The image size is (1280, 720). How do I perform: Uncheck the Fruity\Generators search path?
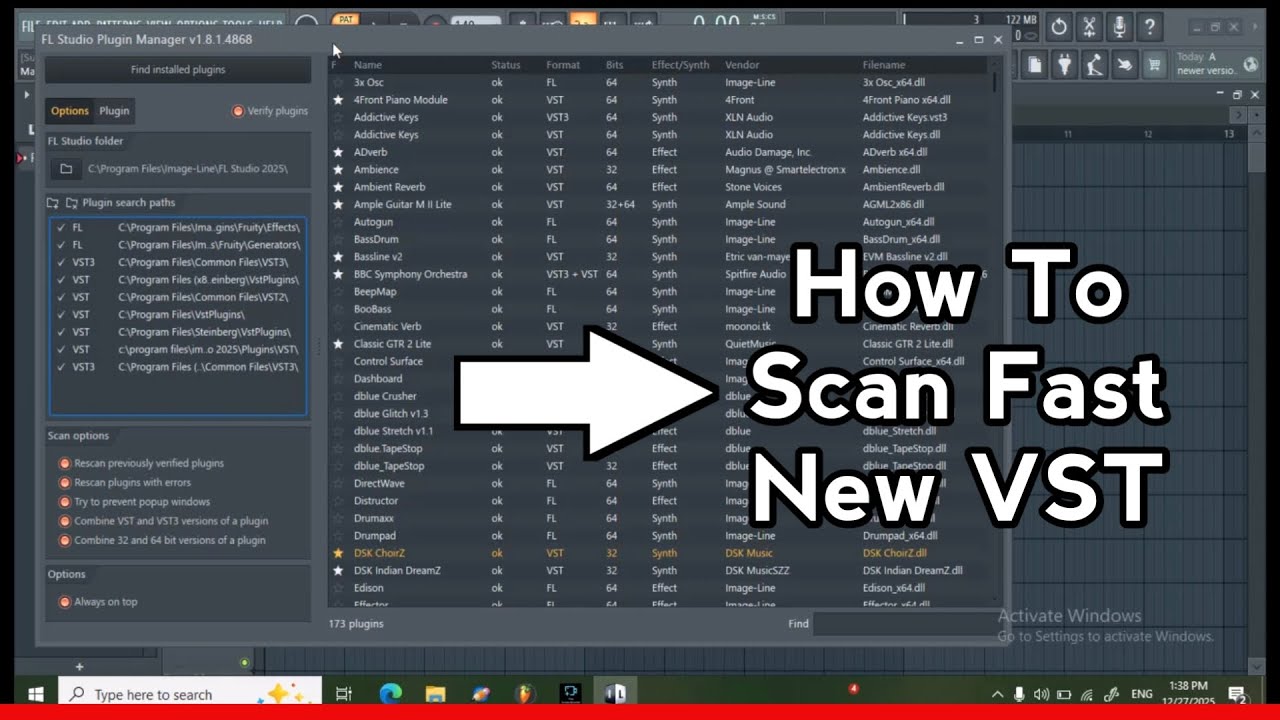[x=62, y=245]
